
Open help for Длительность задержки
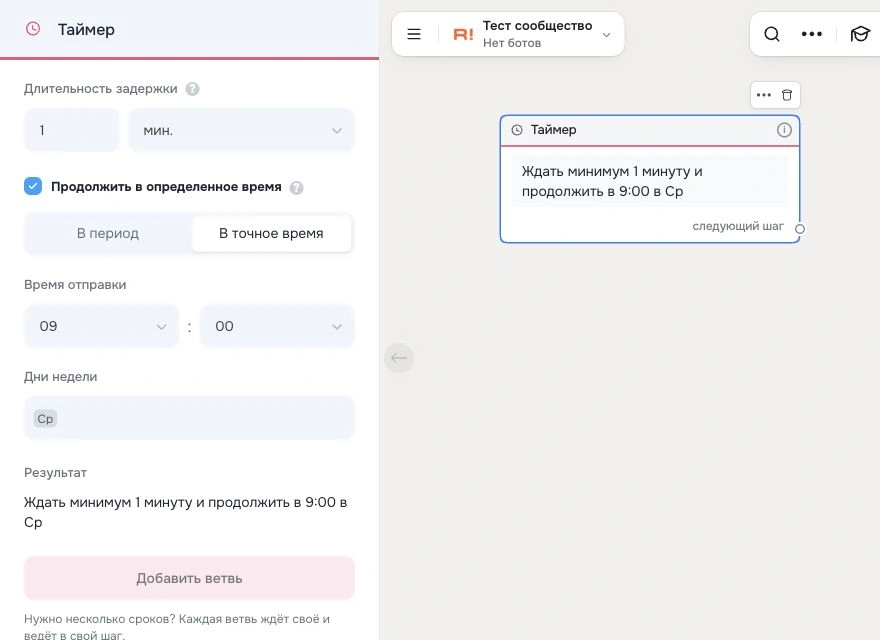point(192,89)
